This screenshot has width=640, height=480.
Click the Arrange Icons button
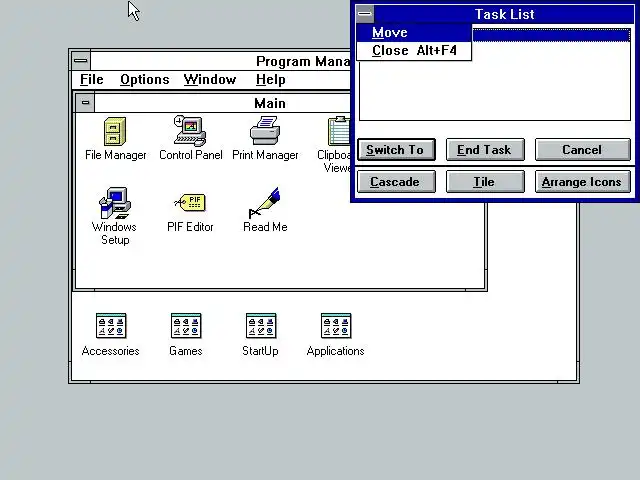tap(583, 182)
